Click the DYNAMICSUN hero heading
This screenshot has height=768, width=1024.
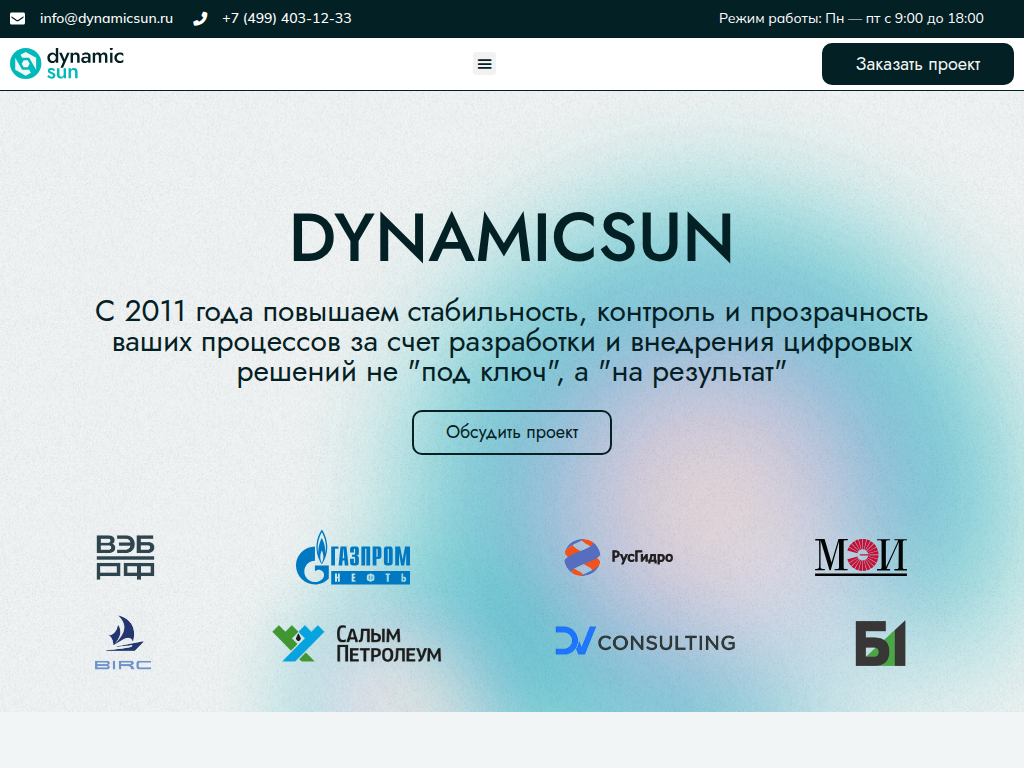pyautogui.click(x=511, y=238)
